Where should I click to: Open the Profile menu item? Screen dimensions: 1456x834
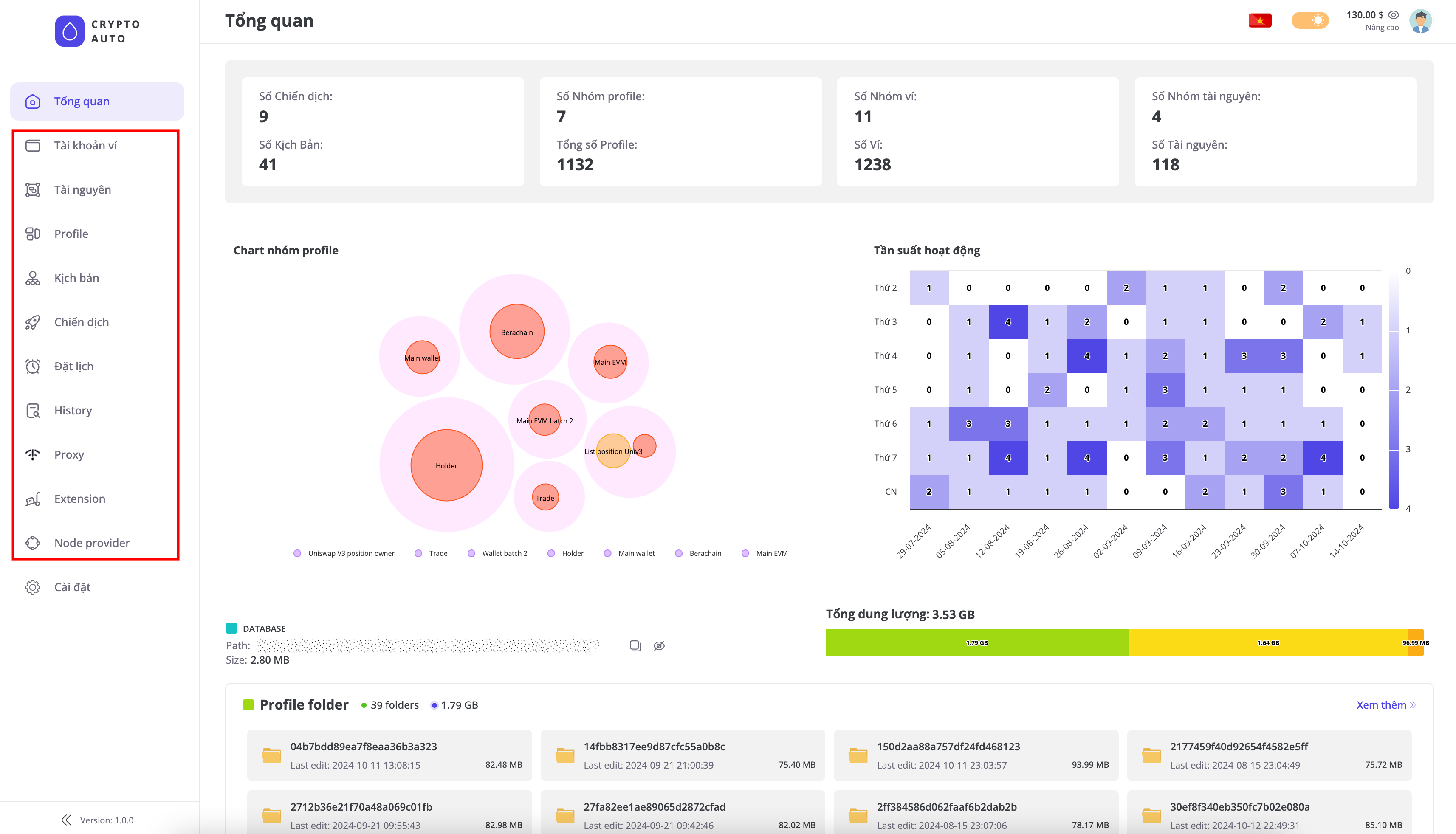click(x=71, y=234)
